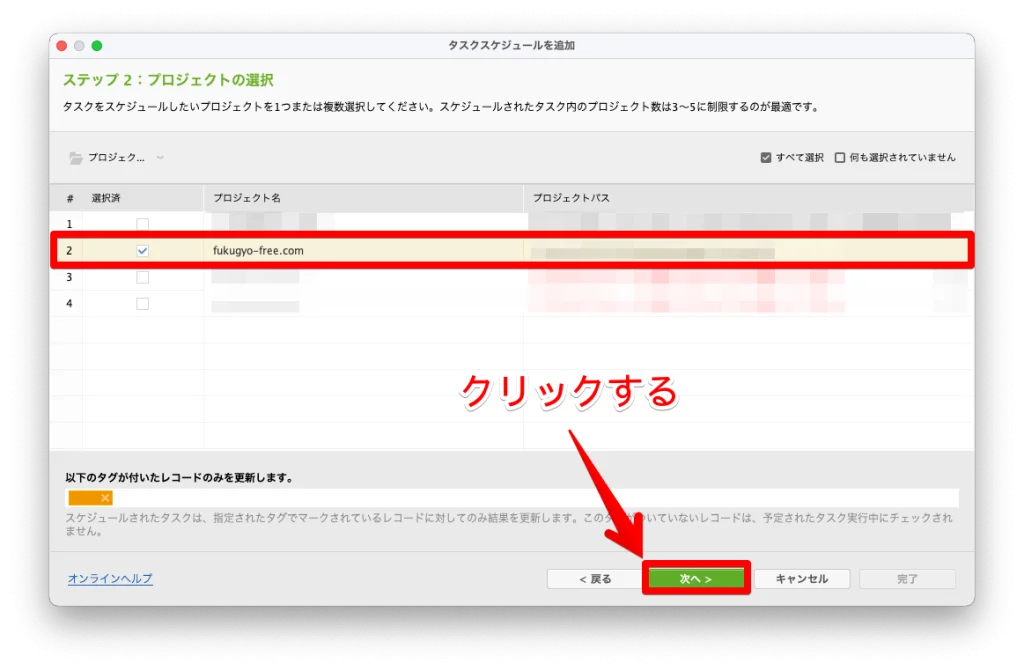This screenshot has width=1024, height=671.
Task: Click row number 3
Action: pyautogui.click(x=69, y=277)
